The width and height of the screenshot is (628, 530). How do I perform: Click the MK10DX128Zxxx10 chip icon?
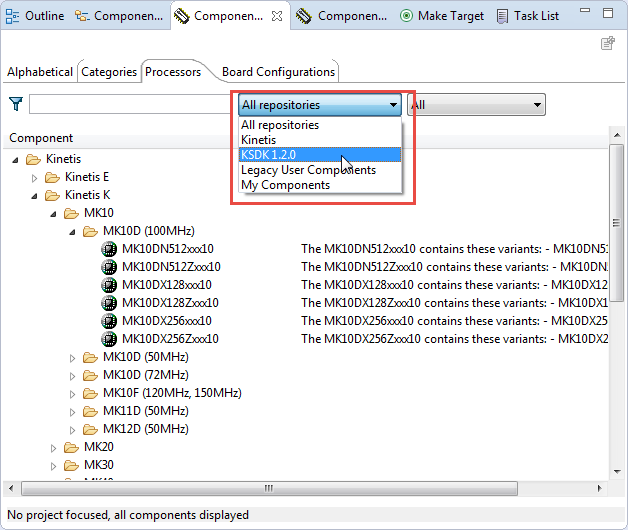109,303
